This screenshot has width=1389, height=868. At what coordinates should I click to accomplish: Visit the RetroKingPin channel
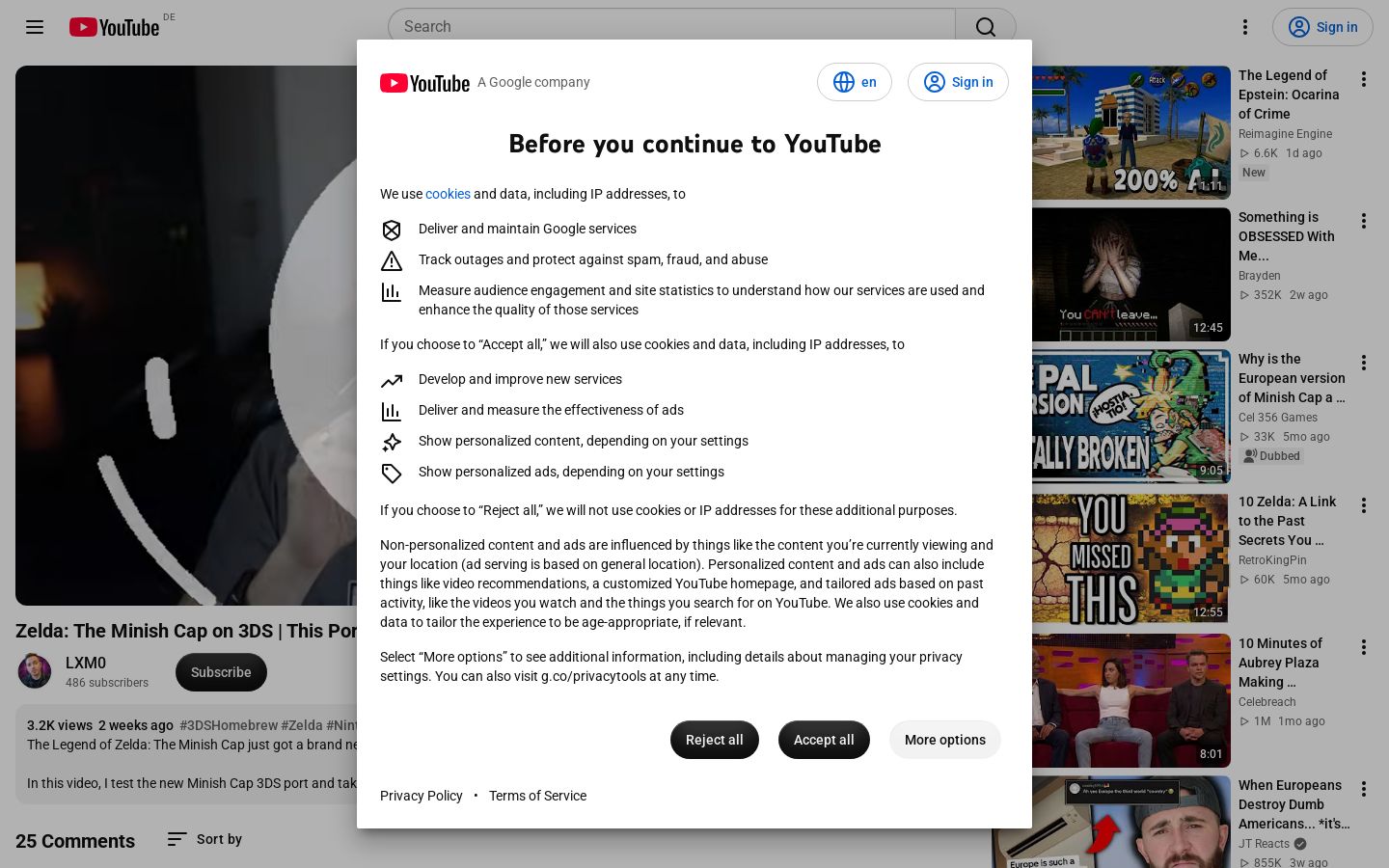tap(1272, 560)
